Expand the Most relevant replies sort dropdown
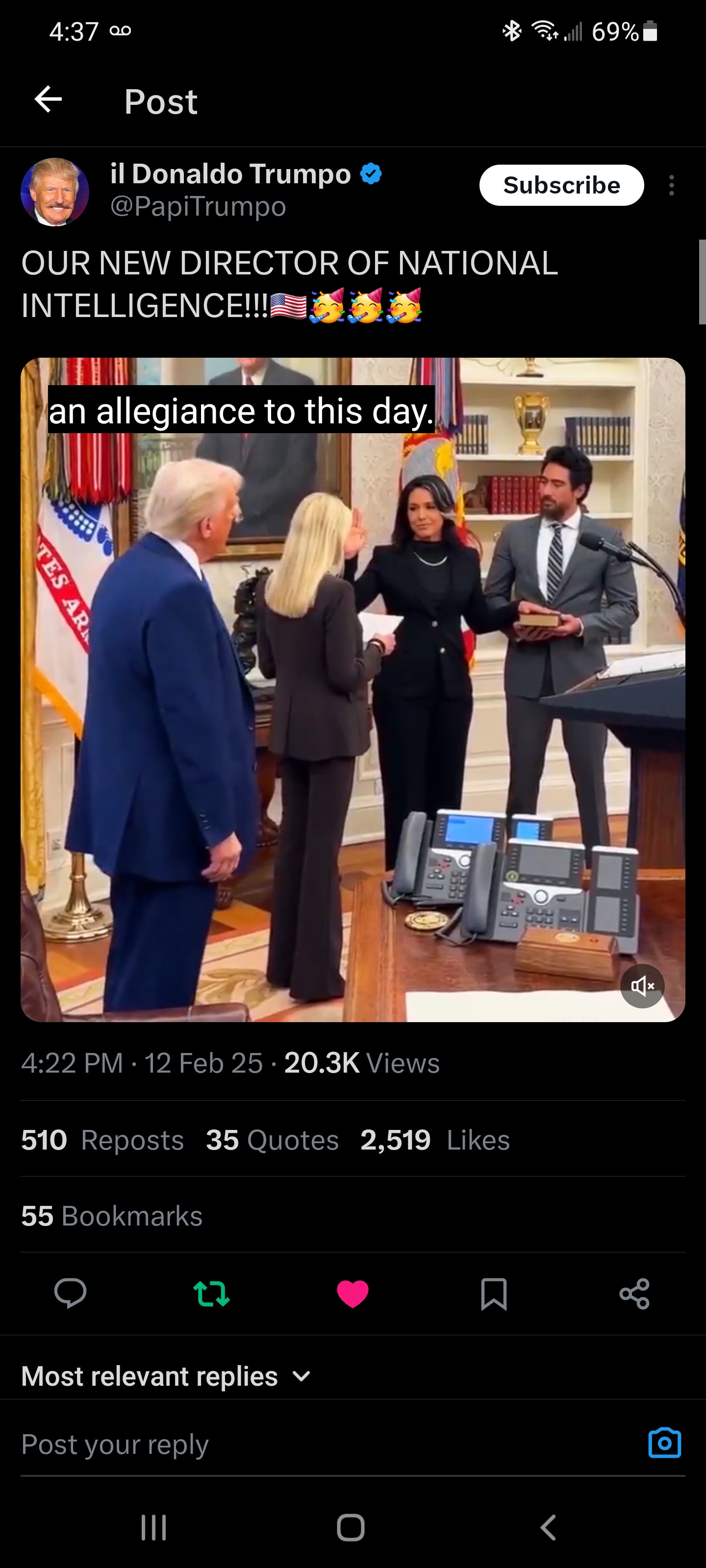This screenshot has height=1568, width=706. [x=166, y=1376]
